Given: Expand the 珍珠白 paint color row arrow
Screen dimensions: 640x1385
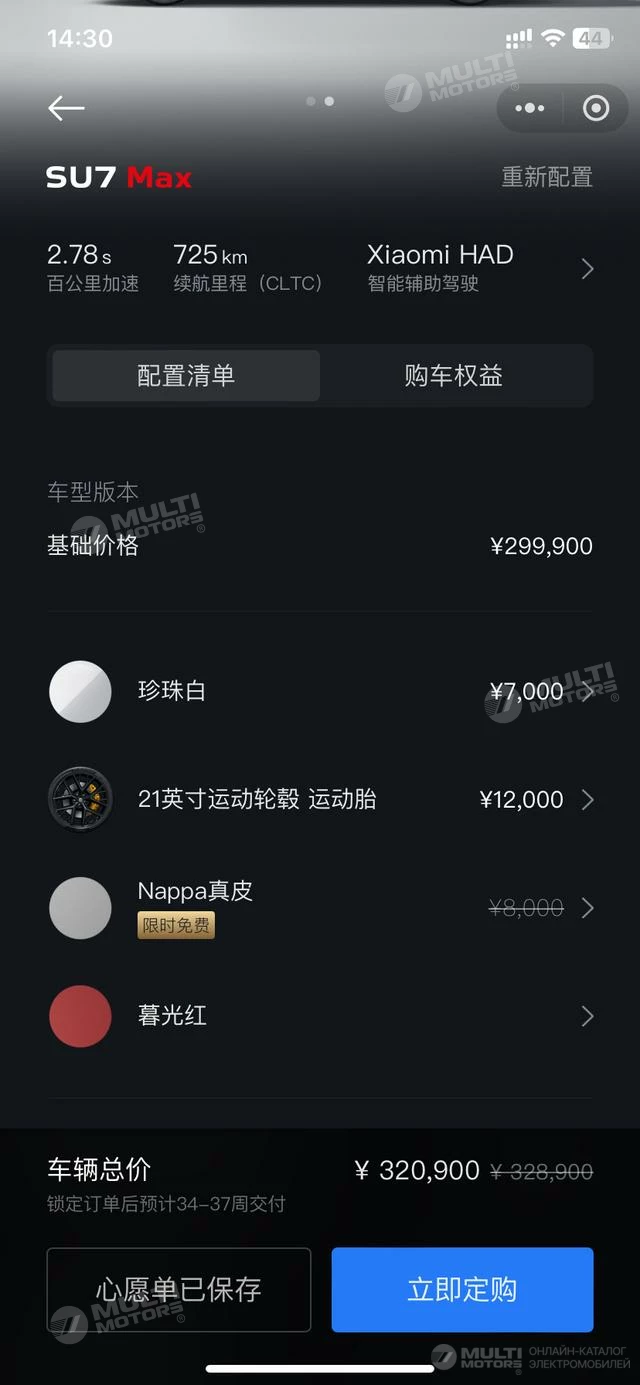Looking at the screenshot, I should (588, 691).
